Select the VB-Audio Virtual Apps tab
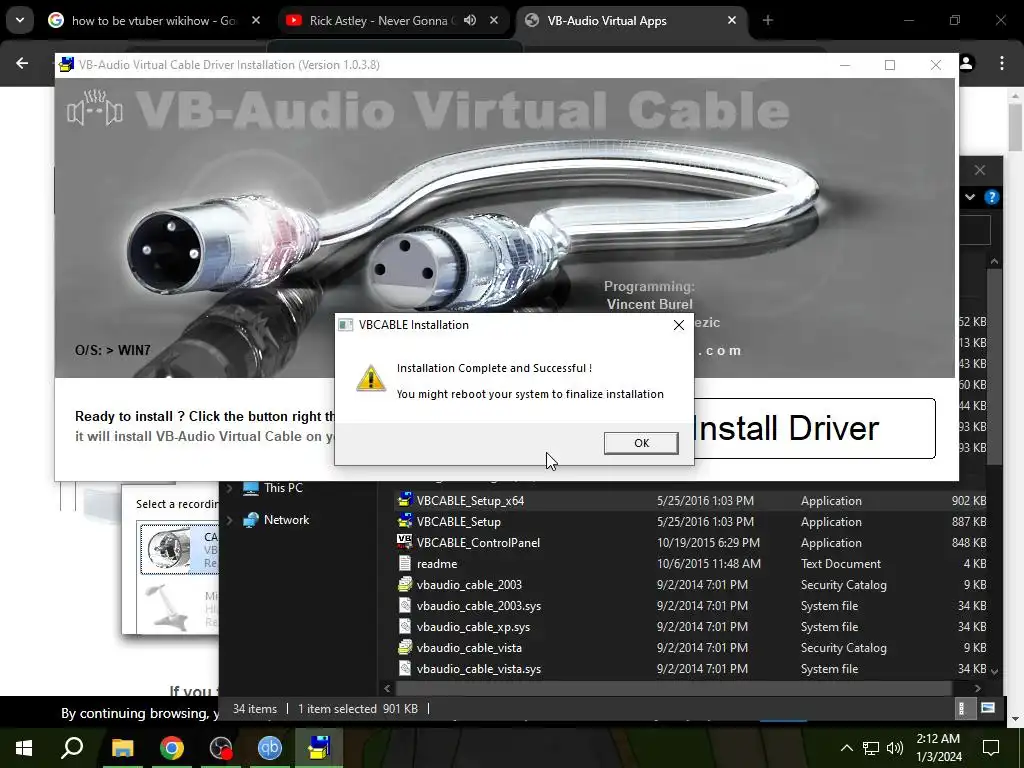 coord(607,21)
